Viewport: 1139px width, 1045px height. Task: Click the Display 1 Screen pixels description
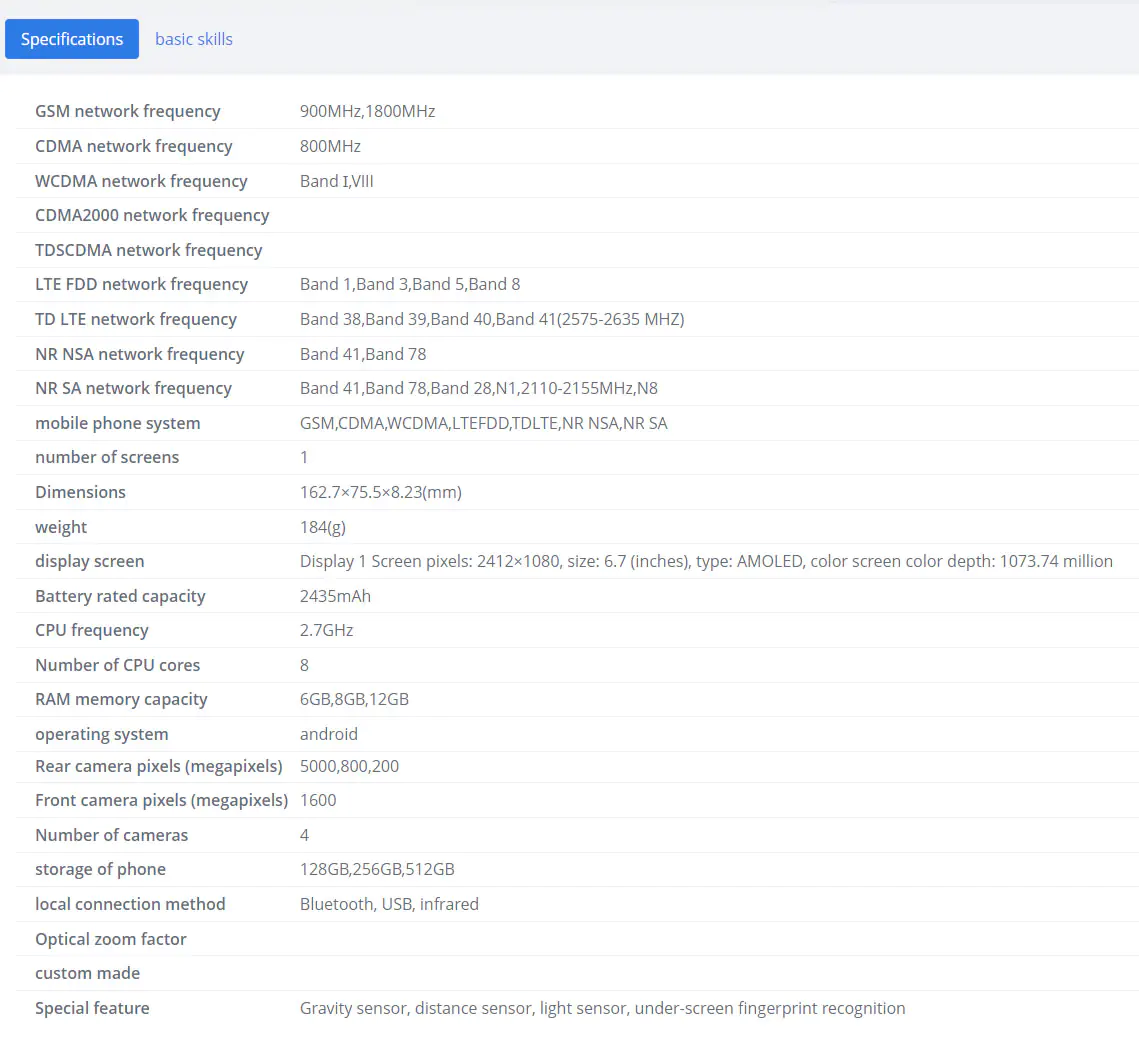[x=706, y=561]
